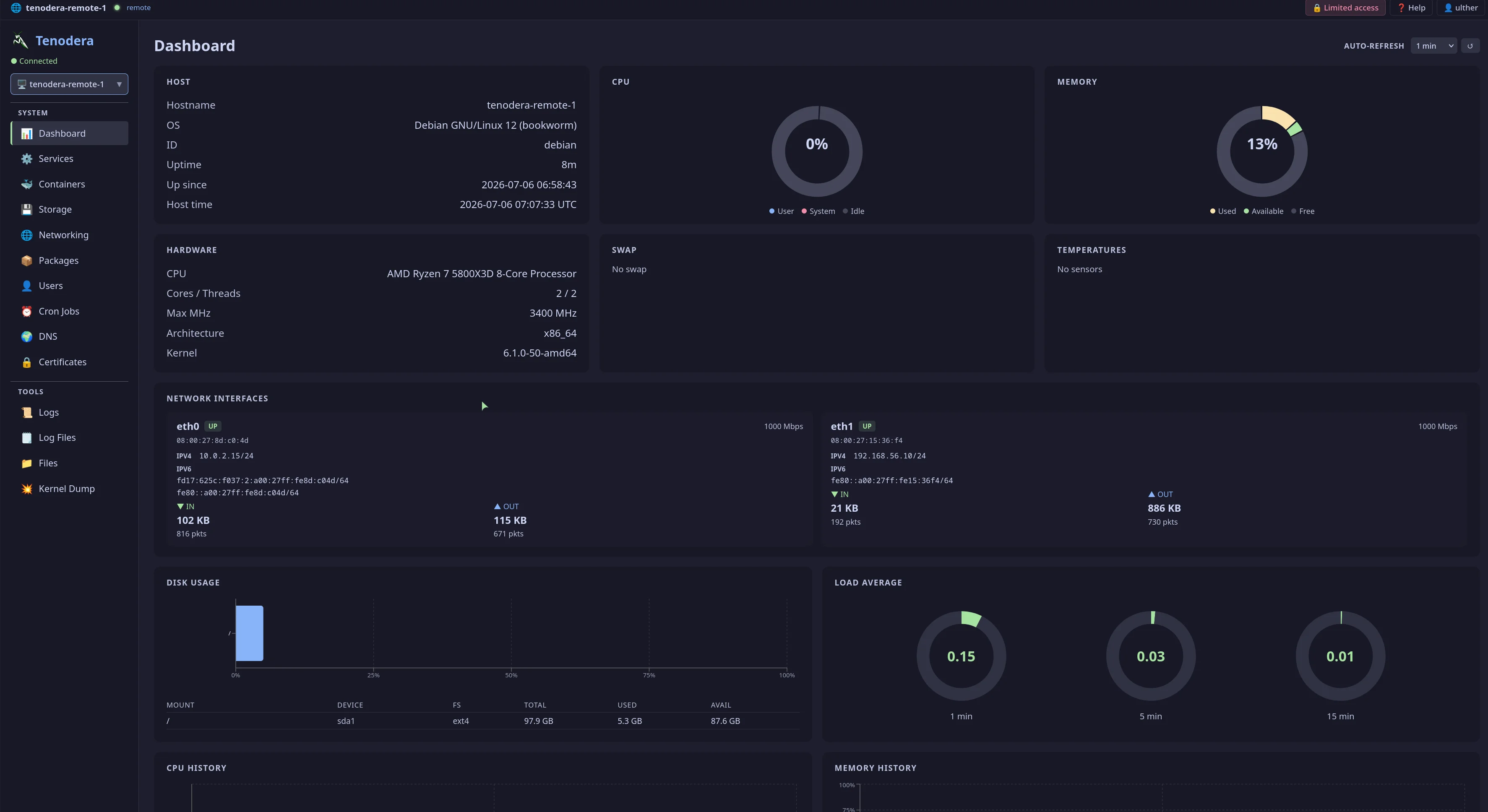Toggle the Used legend in Memory chart
This screenshot has width=1488, height=812.
coord(1223,211)
